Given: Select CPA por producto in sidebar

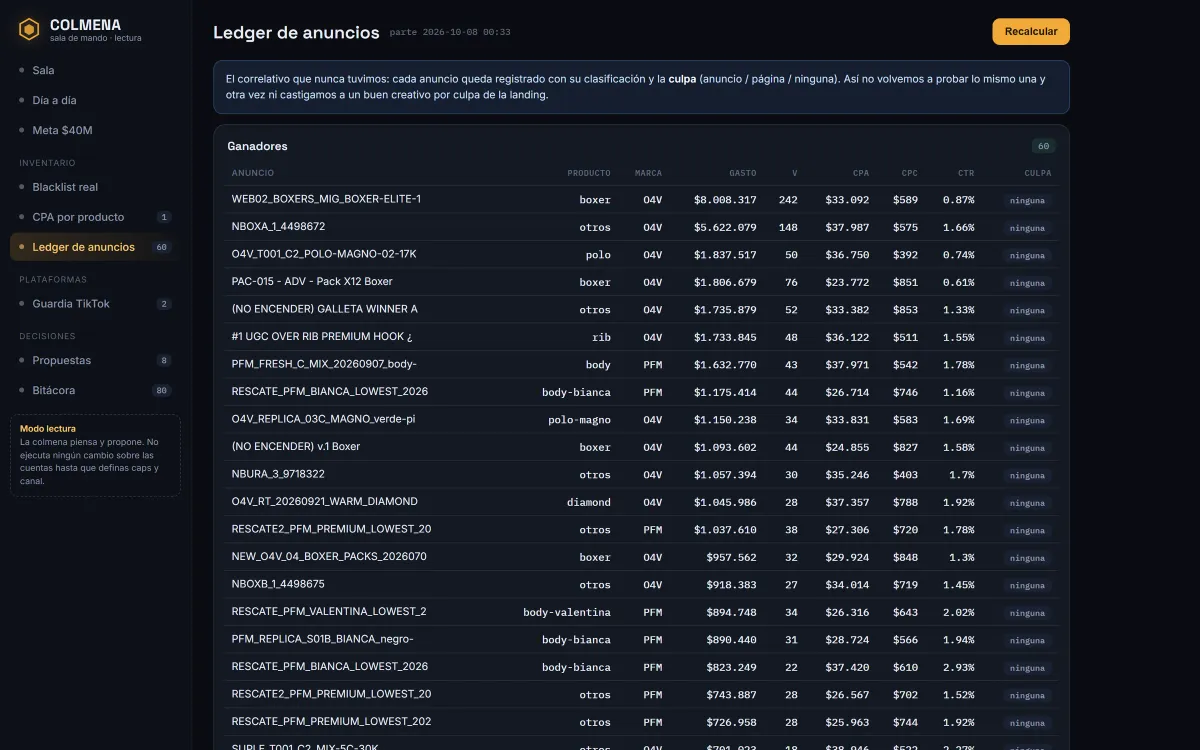Looking at the screenshot, I should coord(95,217).
